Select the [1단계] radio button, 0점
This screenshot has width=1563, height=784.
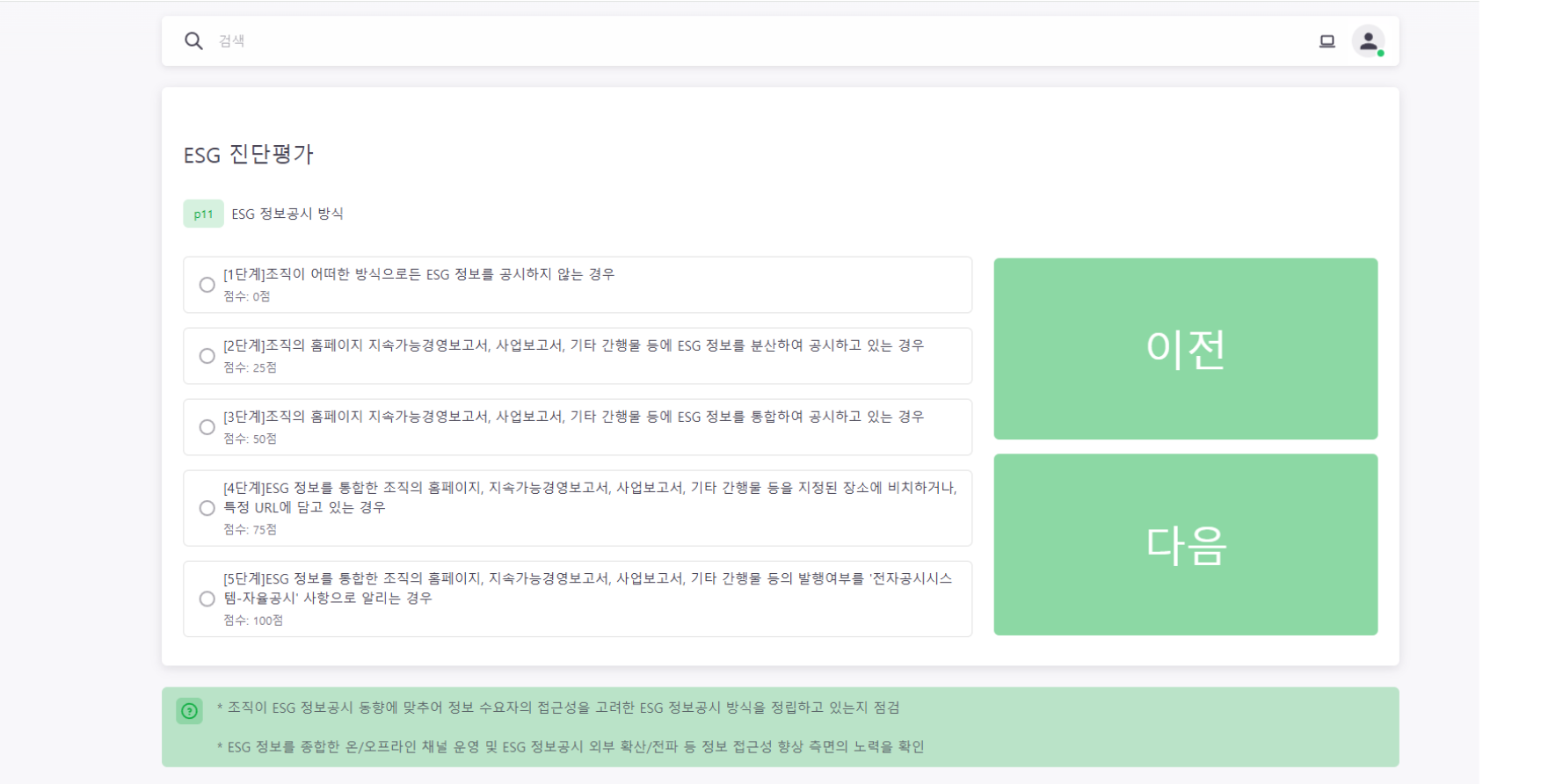click(207, 285)
